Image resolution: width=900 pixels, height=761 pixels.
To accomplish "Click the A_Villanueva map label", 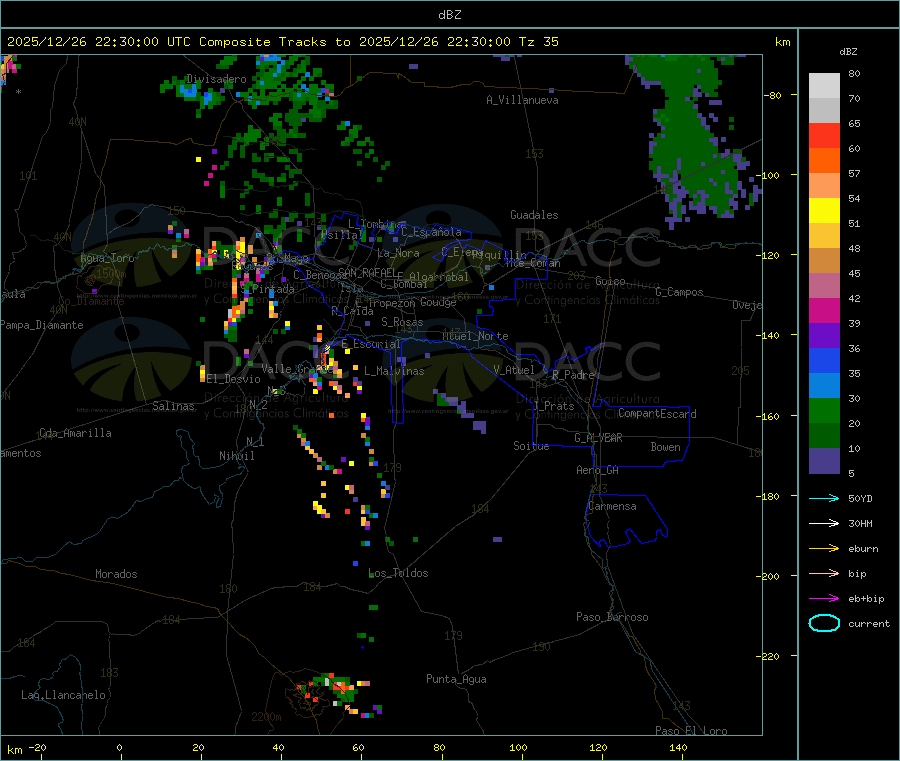I will [522, 100].
